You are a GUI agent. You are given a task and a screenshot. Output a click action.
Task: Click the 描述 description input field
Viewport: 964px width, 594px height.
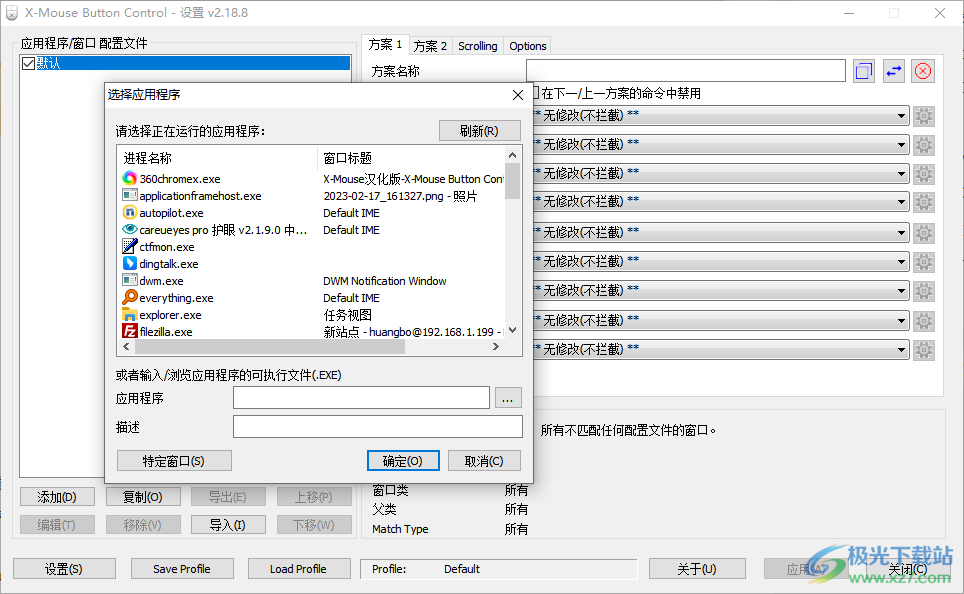click(378, 427)
